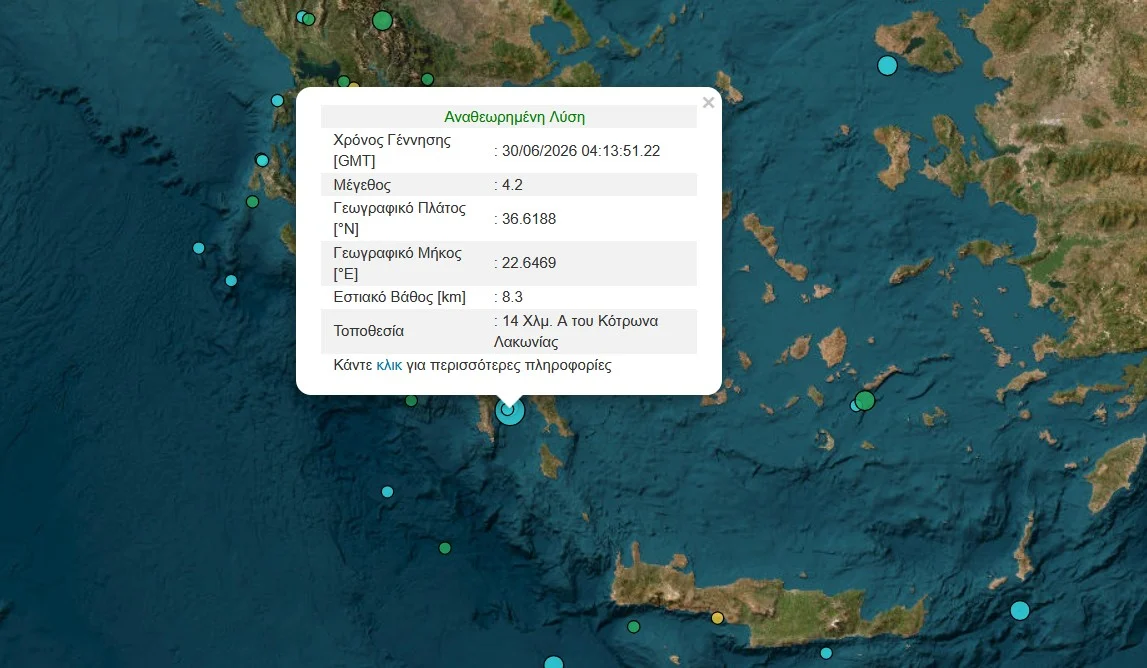This screenshot has height=668, width=1147.
Task: Select the green marker off southwest Crete coast
Action: (x=634, y=627)
